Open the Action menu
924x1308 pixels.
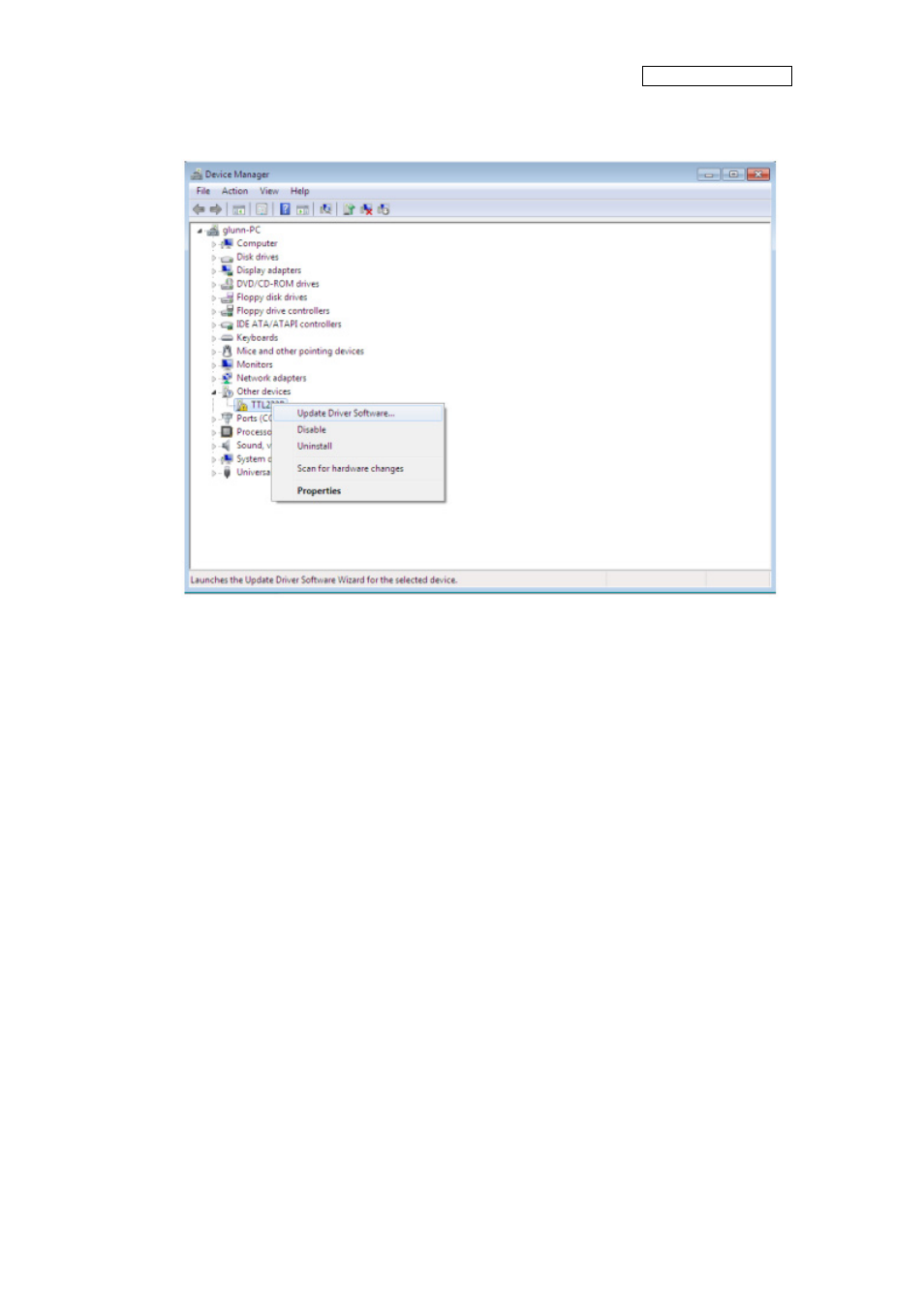click(x=234, y=192)
